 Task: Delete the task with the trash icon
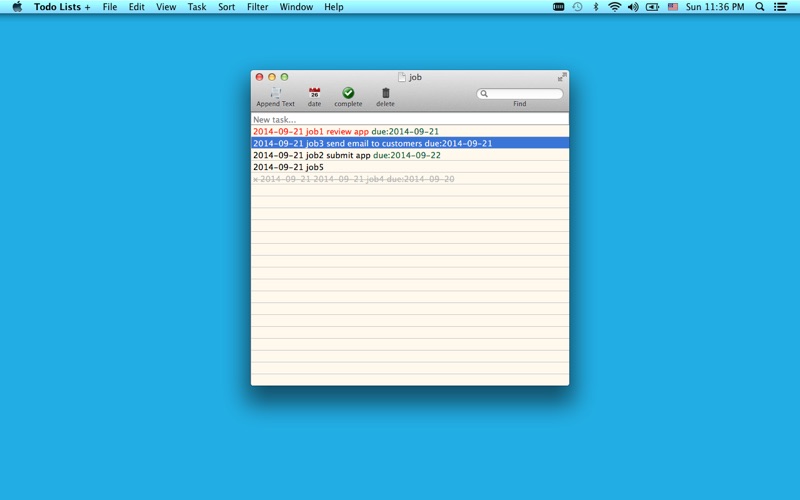[386, 93]
